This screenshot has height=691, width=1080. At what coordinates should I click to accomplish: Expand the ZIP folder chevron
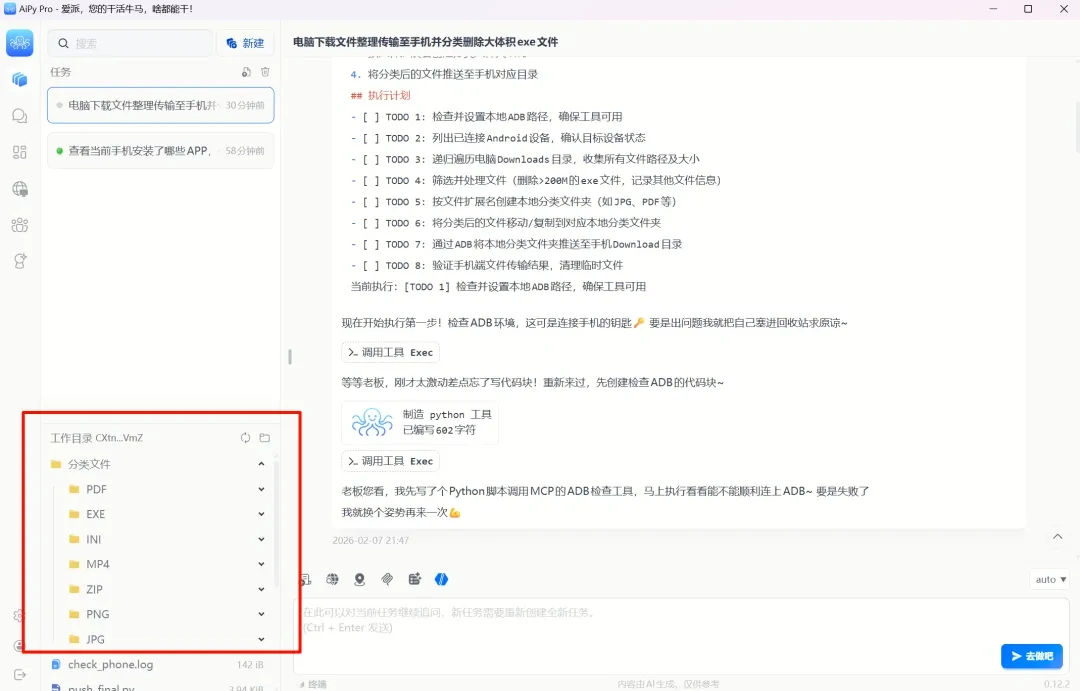click(261, 589)
